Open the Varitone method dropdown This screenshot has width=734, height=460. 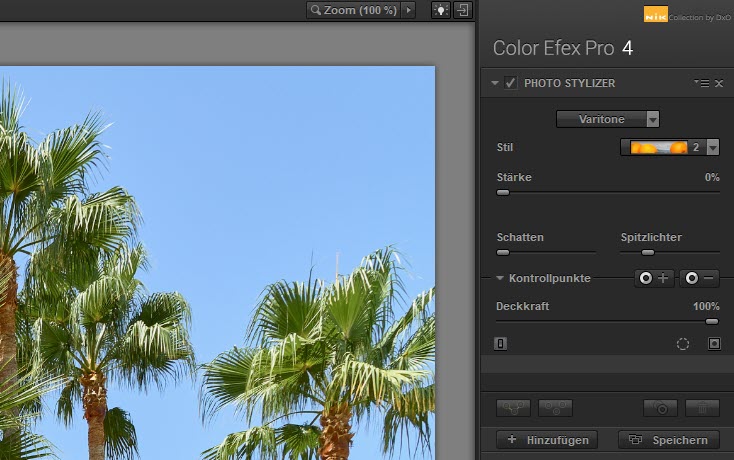[x=608, y=119]
